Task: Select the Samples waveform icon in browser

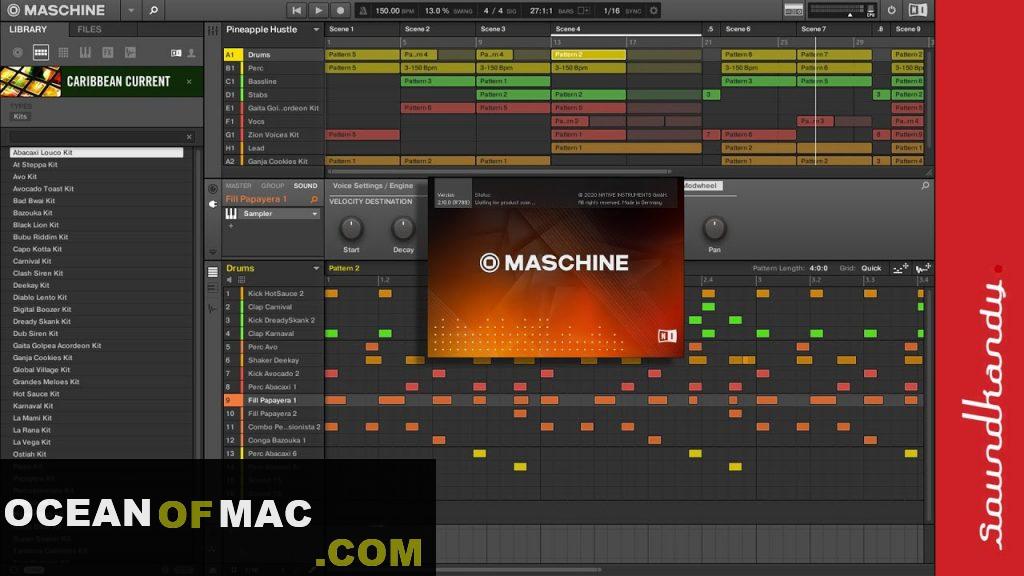Action: point(130,53)
